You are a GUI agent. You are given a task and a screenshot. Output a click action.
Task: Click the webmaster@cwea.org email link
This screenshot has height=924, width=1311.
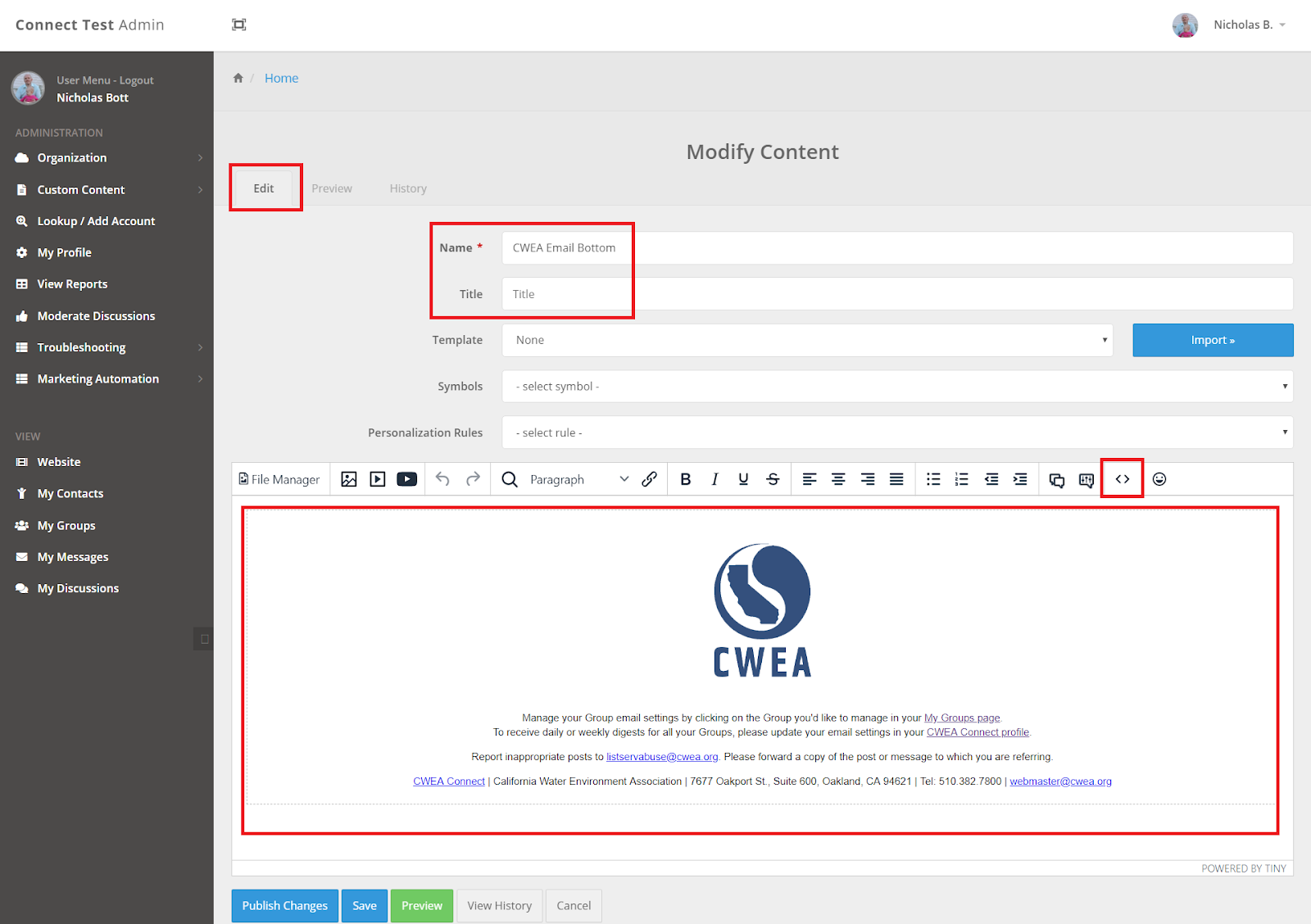1060,781
